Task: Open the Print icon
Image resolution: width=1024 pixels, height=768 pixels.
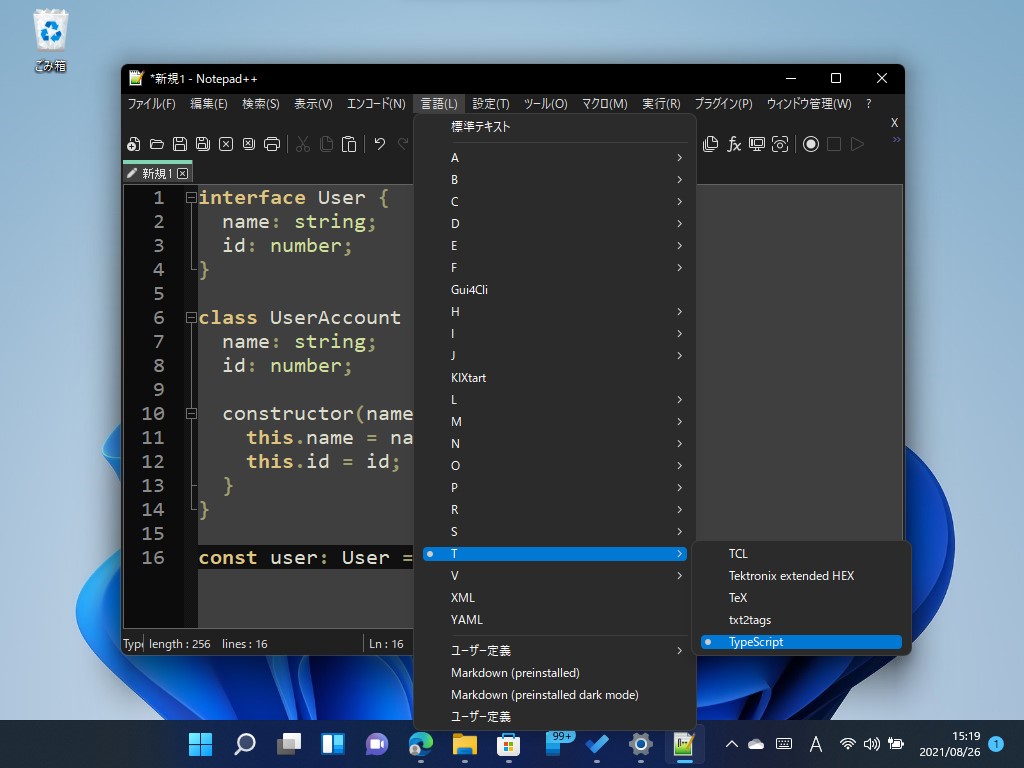Action: 273,144
